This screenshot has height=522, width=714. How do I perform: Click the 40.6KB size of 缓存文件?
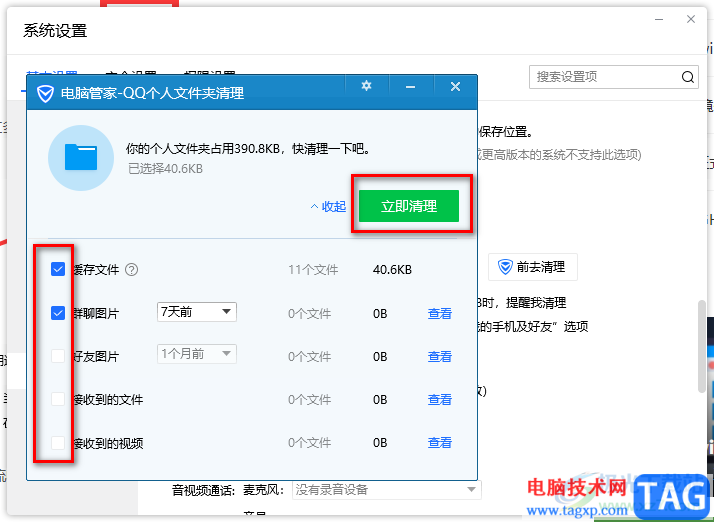[392, 270]
